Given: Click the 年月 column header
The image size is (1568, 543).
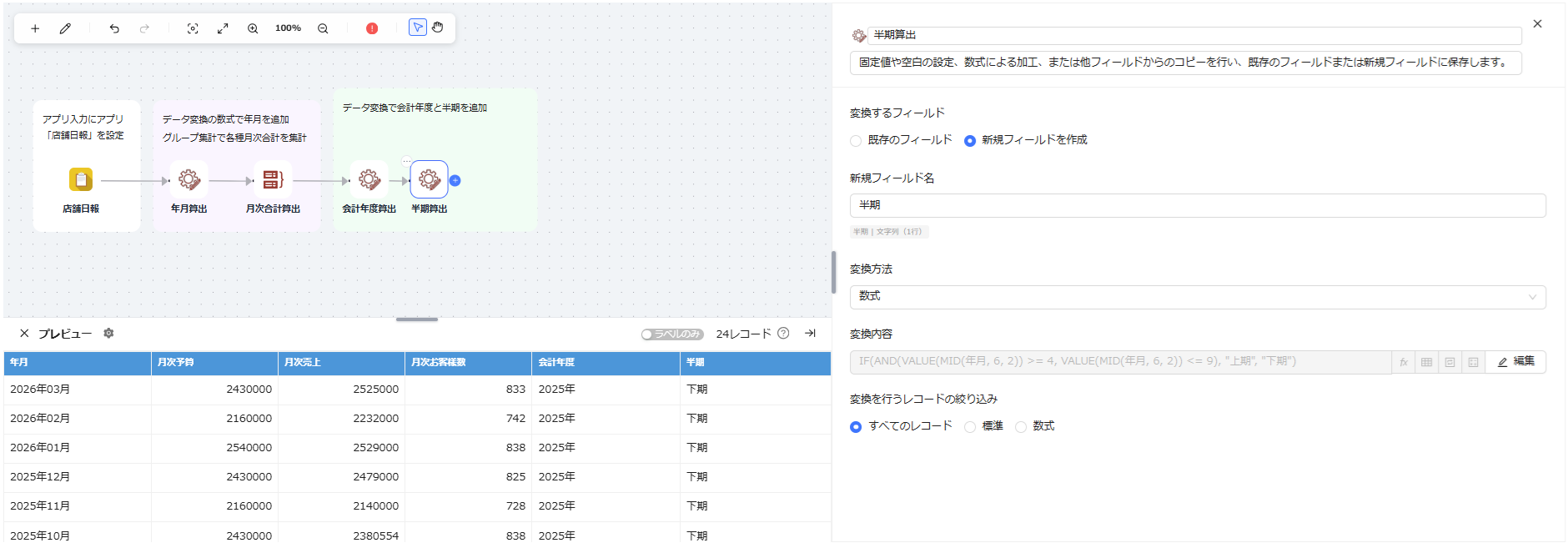Looking at the screenshot, I should point(78,362).
